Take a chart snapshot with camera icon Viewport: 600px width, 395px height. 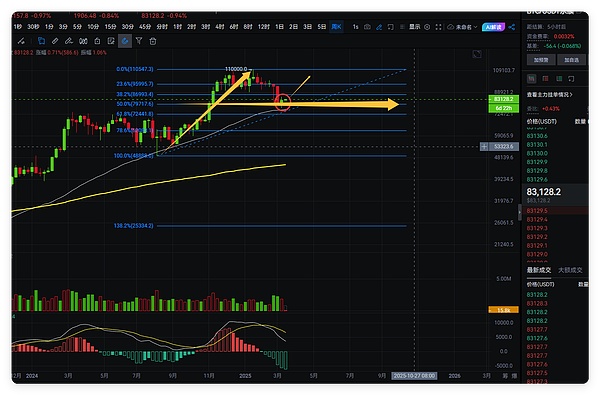tap(367, 27)
